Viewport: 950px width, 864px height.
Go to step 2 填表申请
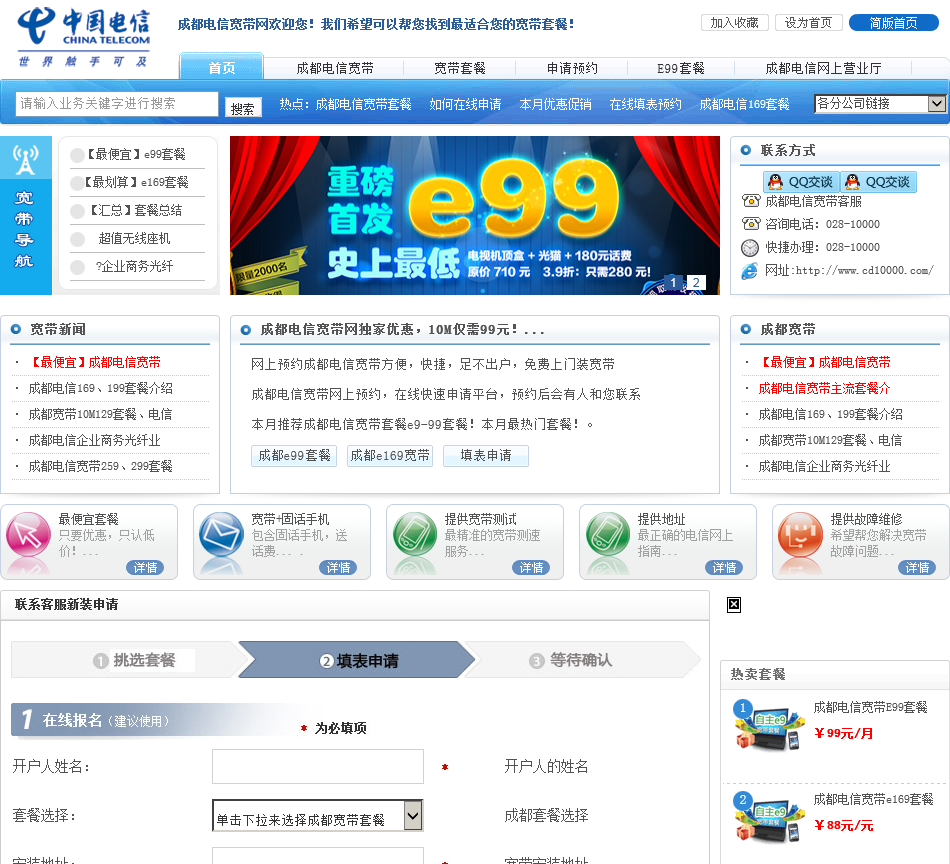tap(359, 660)
